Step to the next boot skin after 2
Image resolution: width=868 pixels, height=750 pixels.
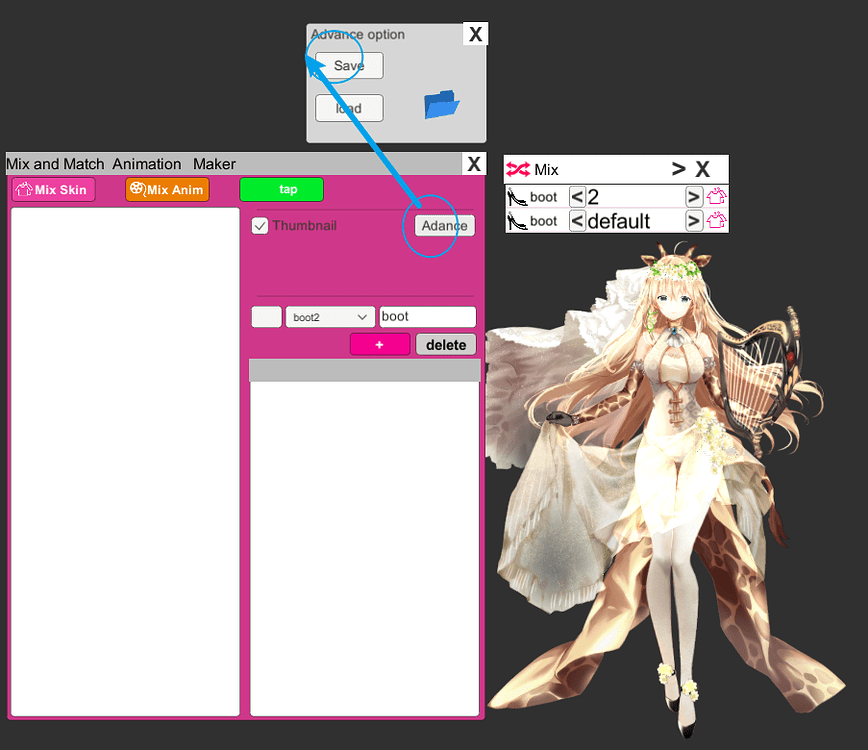click(x=693, y=196)
